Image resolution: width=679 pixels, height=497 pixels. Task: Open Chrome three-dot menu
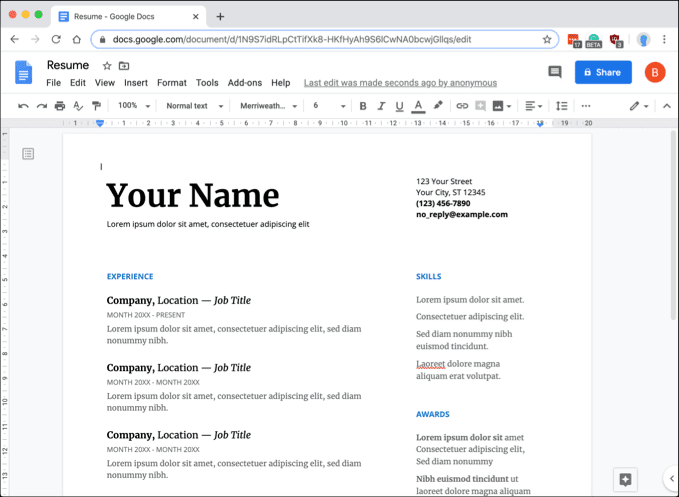664,39
